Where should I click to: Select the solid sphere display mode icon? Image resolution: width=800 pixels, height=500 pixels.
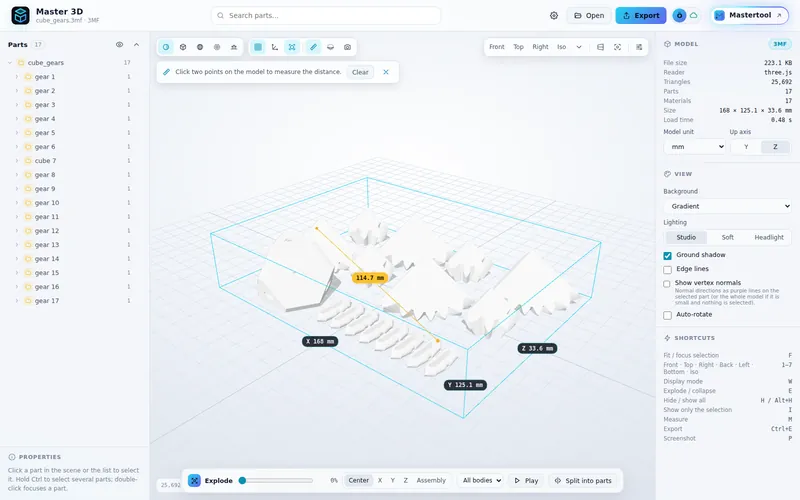pyautogui.click(x=200, y=47)
